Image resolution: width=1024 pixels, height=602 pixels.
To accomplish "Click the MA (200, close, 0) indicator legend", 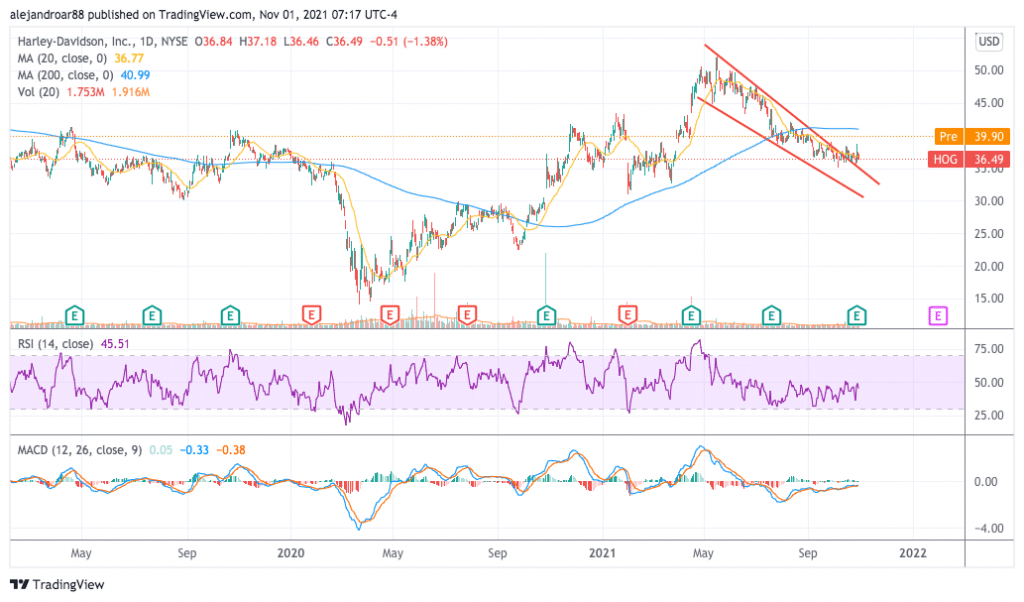I will click(x=65, y=75).
